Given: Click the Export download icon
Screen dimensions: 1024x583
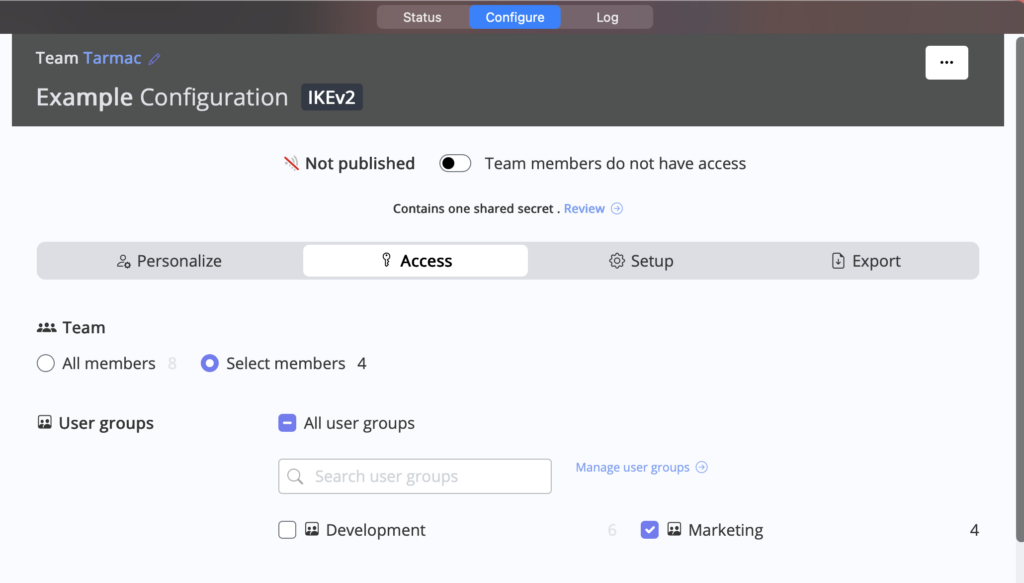Looking at the screenshot, I should [x=838, y=260].
